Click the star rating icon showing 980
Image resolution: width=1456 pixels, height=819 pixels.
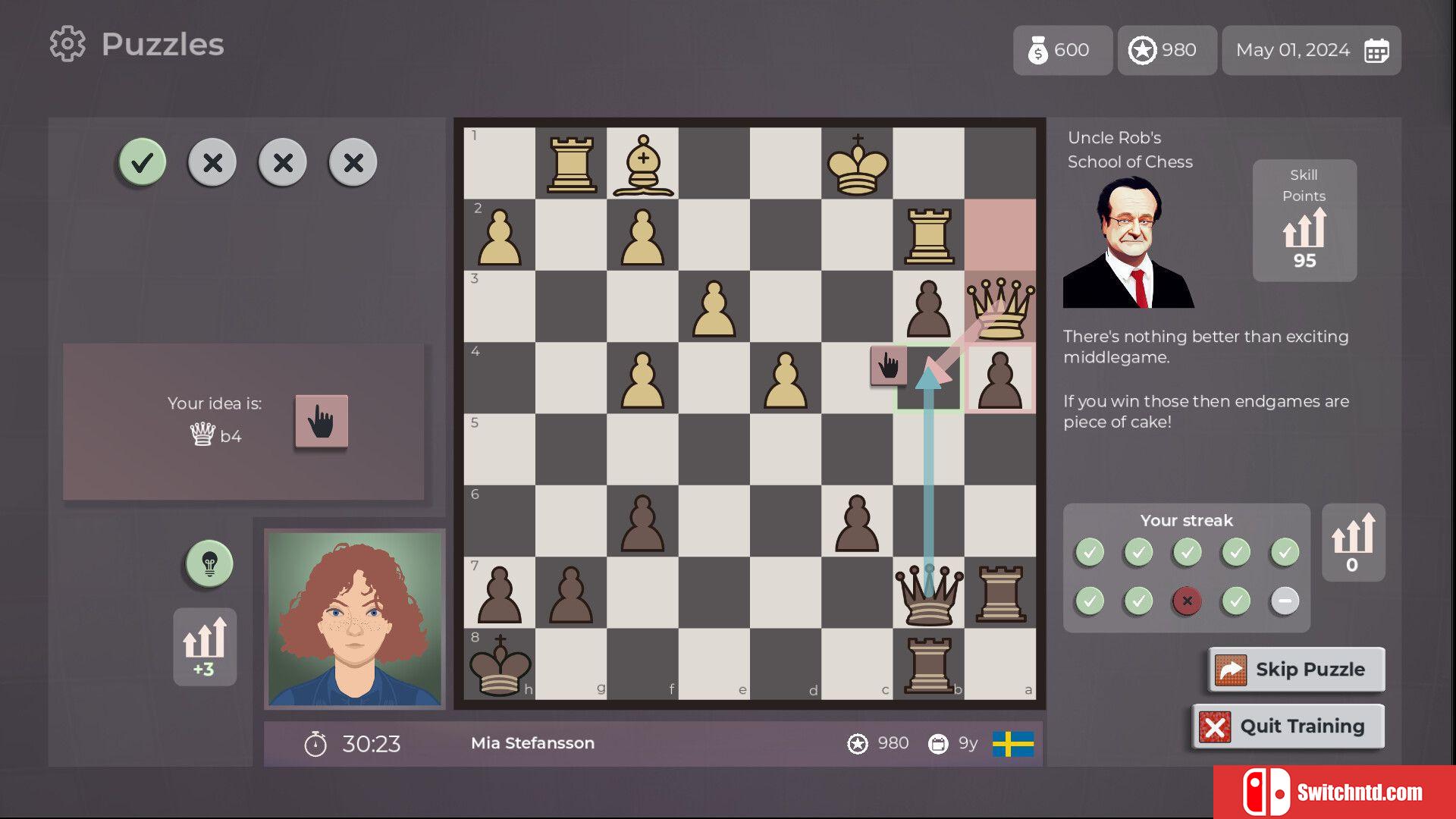(1143, 48)
